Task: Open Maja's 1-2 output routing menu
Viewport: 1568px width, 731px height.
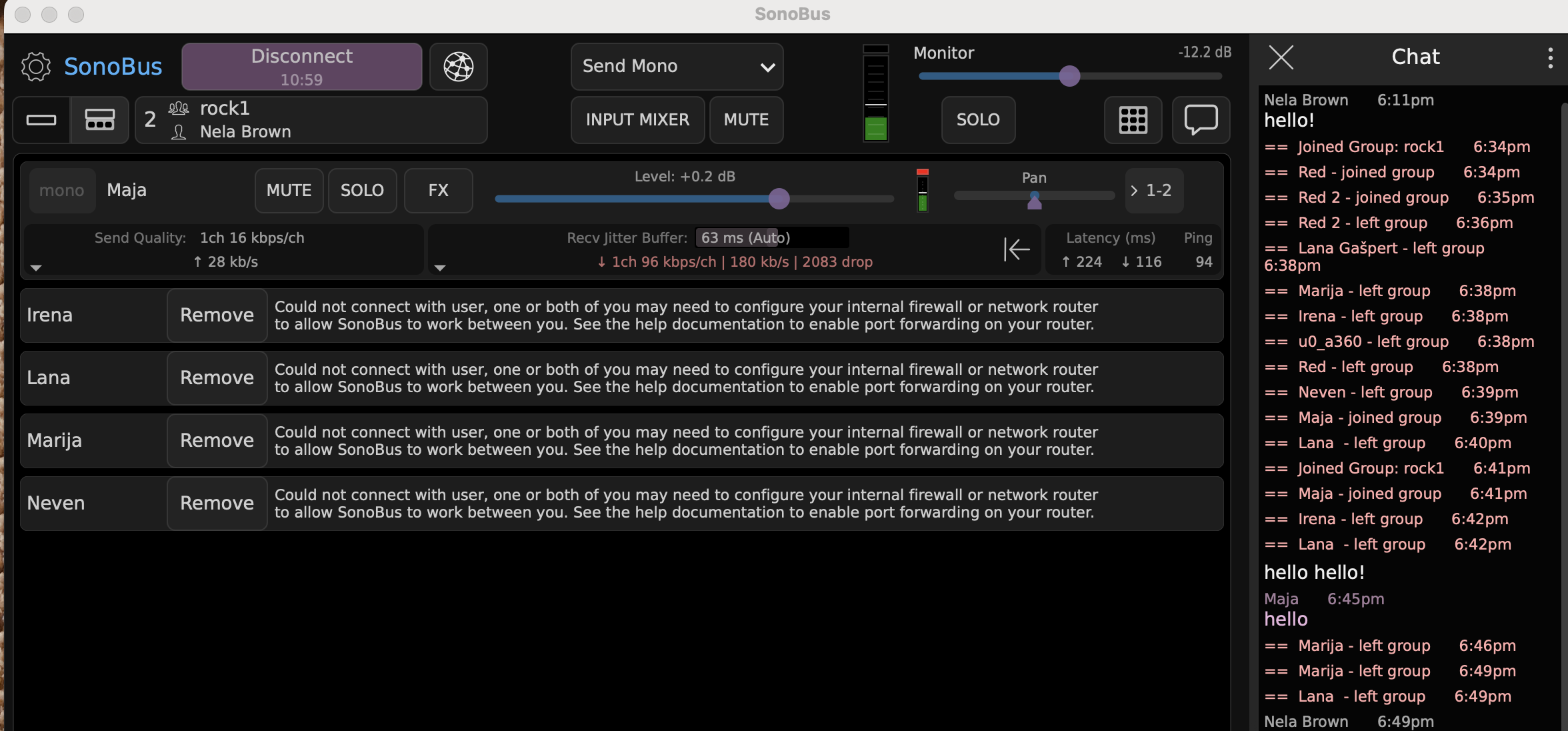Action: pos(1153,191)
